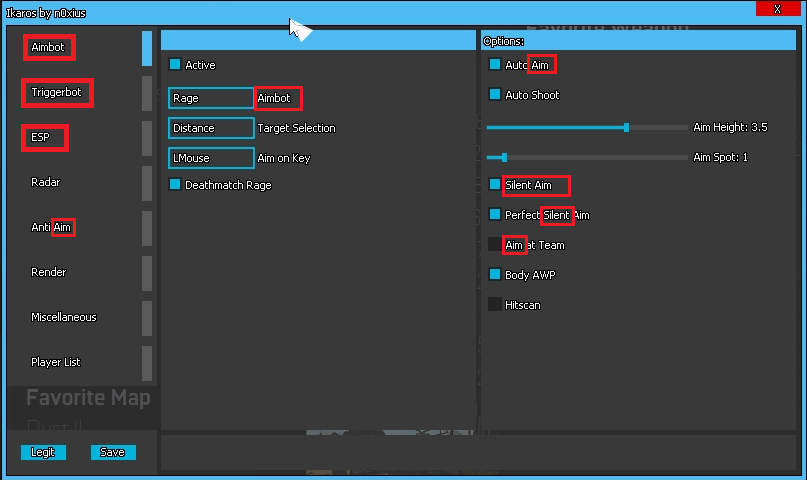The width and height of the screenshot is (807, 480).
Task: Click the indicator bar beside Render
Action: click(147, 273)
